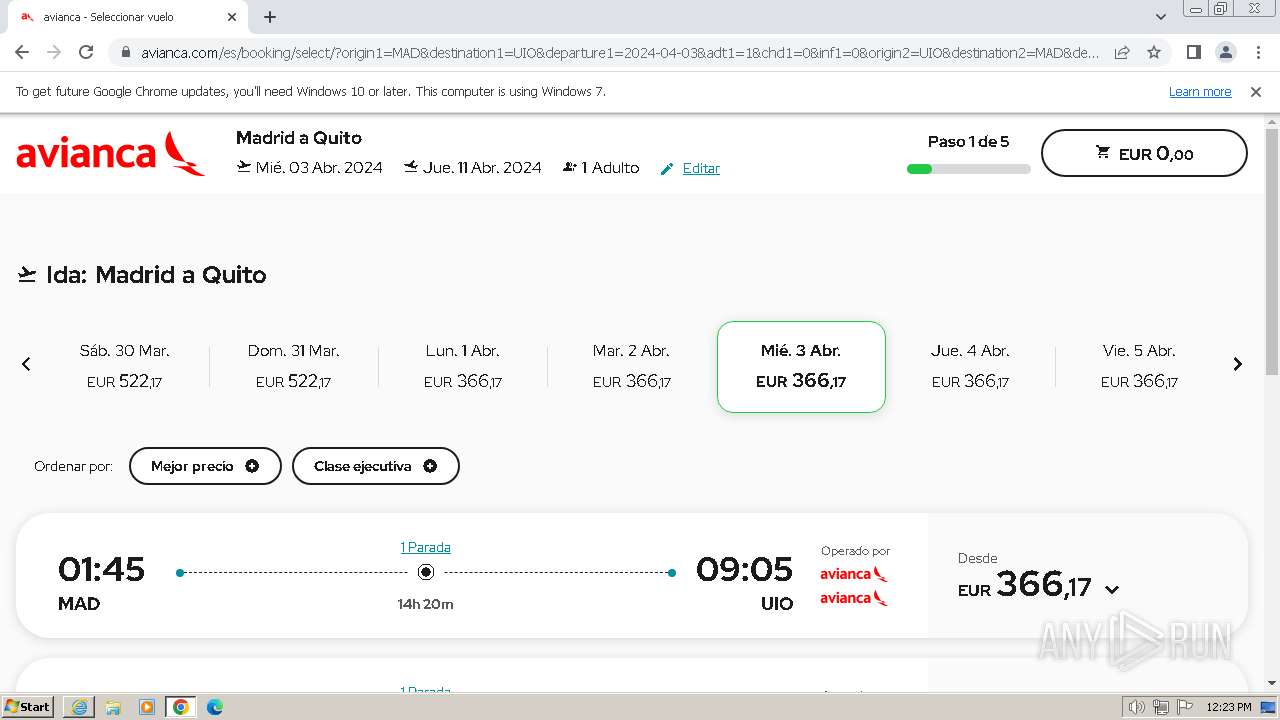The image size is (1280, 720).
Task: Click the network tray icon
Action: coord(1161,707)
